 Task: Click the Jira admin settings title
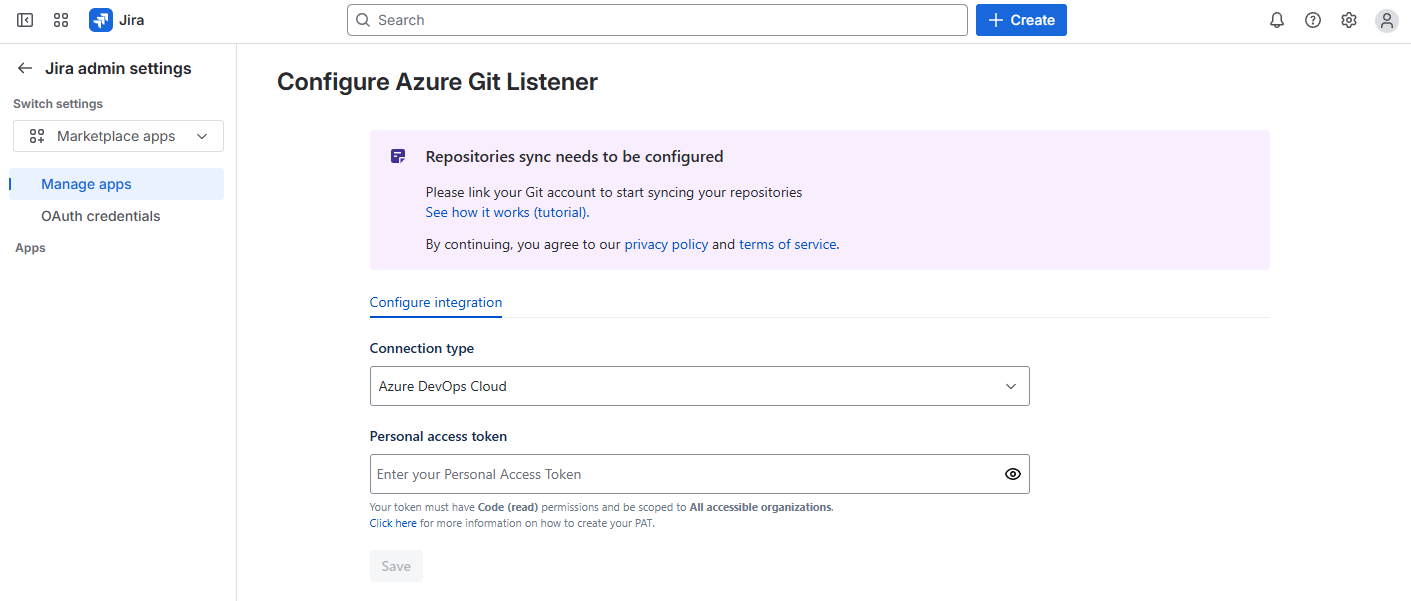click(x=118, y=68)
